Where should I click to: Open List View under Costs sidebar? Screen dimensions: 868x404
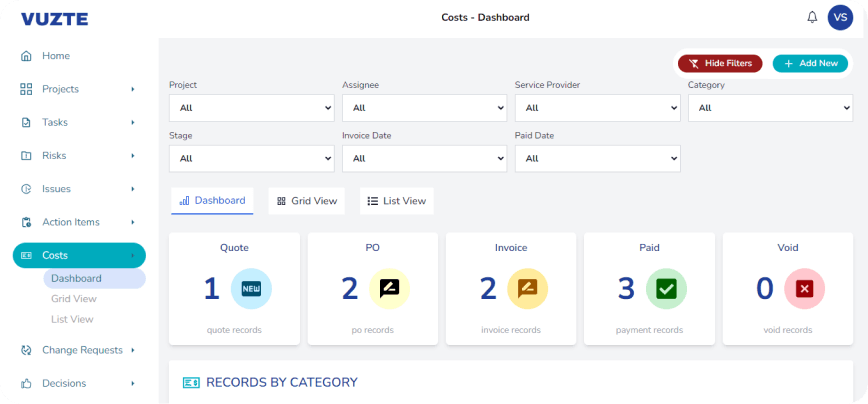click(72, 319)
